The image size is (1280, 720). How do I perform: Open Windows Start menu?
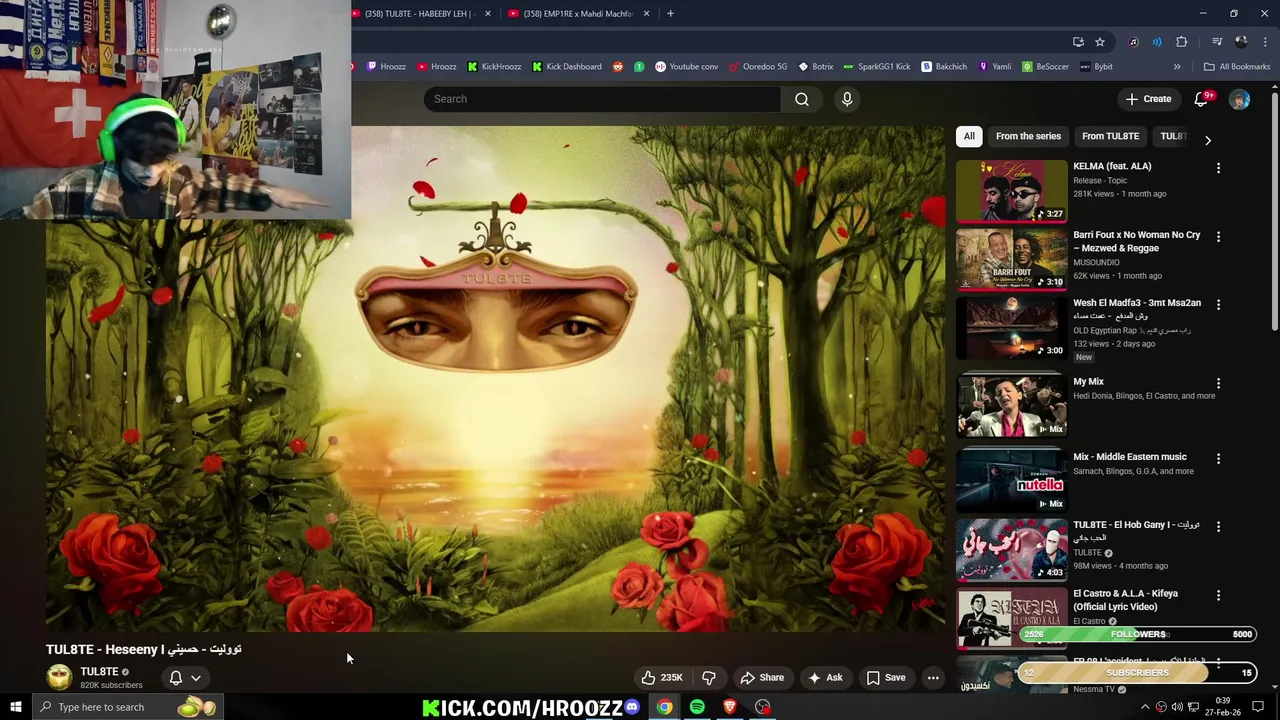tap(16, 707)
